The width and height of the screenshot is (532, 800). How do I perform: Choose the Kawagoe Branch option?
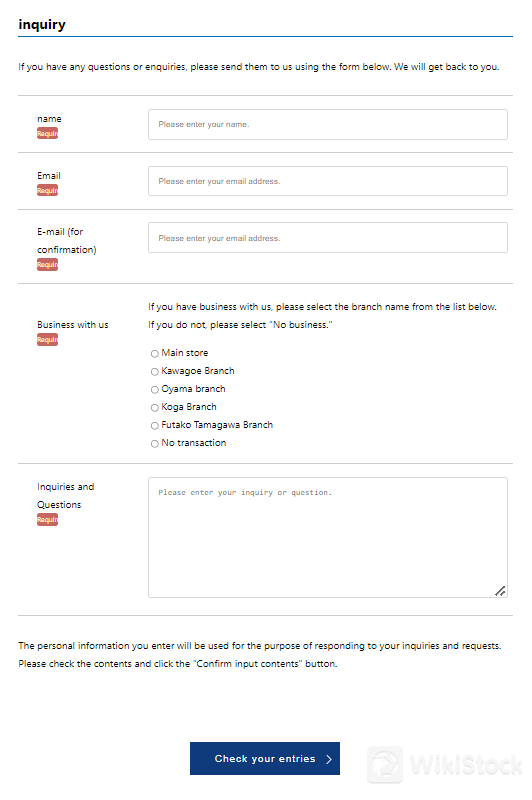[155, 371]
